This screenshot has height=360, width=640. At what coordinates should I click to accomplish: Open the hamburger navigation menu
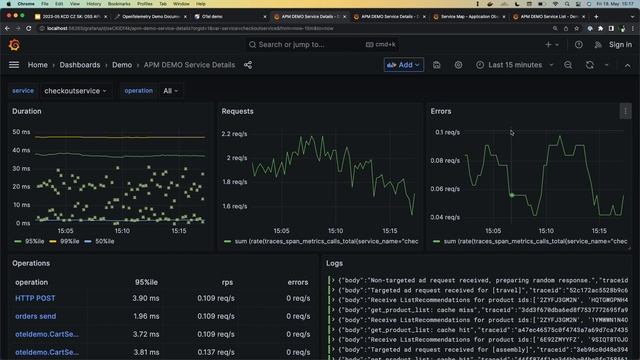click(x=14, y=65)
